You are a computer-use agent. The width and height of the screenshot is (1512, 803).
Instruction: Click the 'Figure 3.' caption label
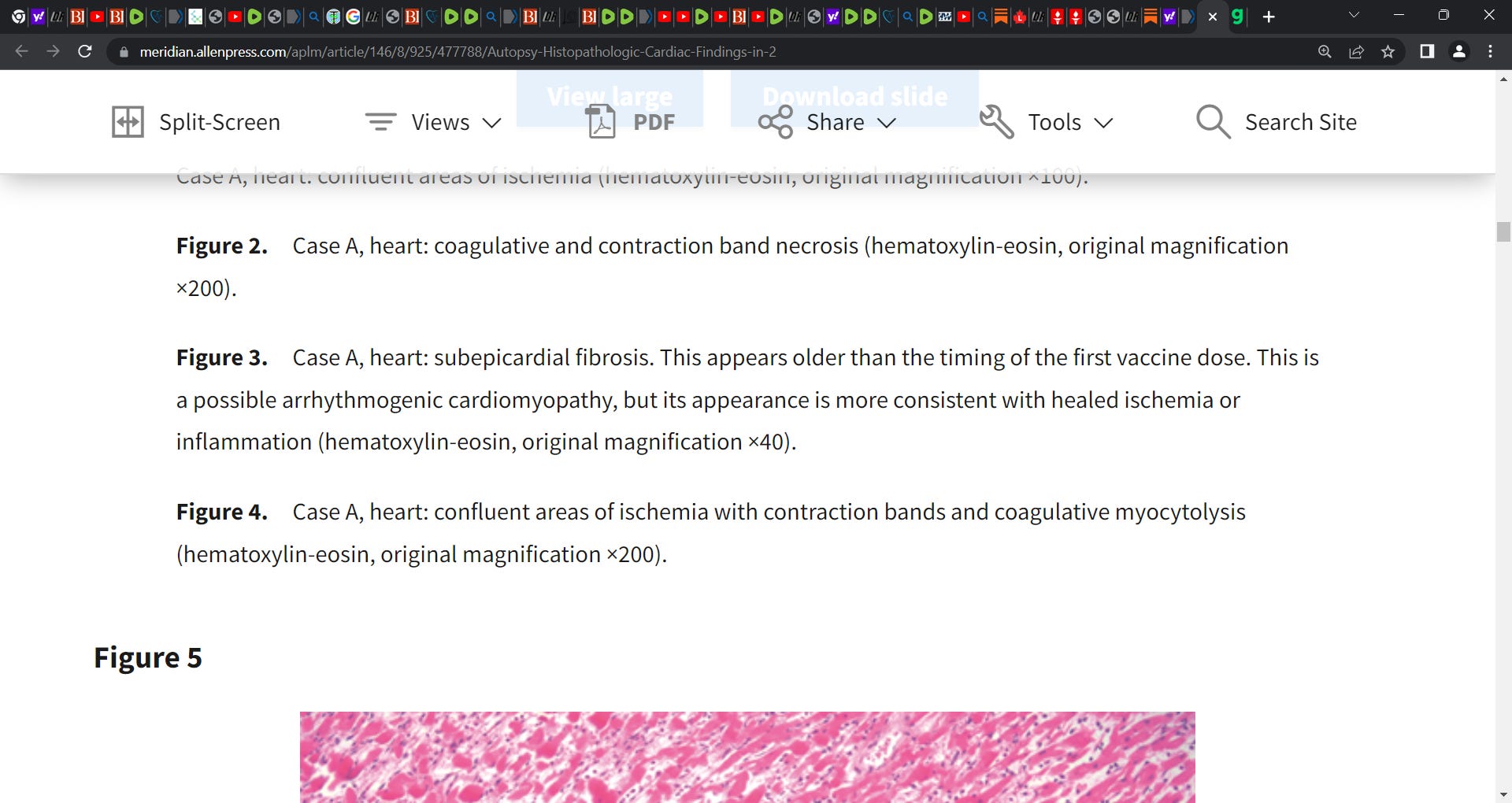point(222,357)
